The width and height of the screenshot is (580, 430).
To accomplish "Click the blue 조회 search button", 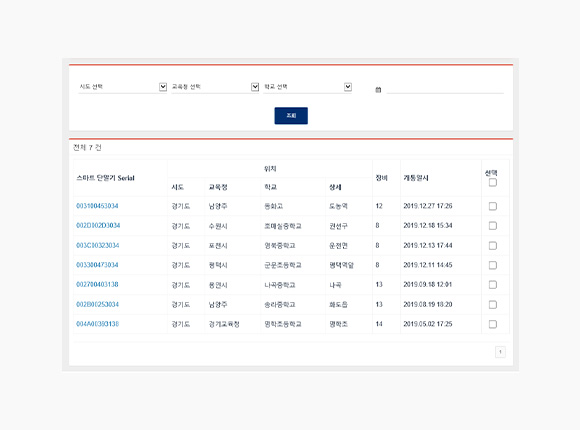I will click(291, 115).
